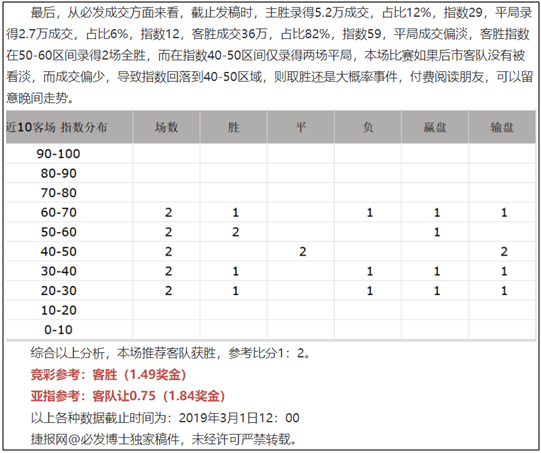This screenshot has width=541, height=453.
Task: Select the 10-20 index range row label
Action: point(58,310)
